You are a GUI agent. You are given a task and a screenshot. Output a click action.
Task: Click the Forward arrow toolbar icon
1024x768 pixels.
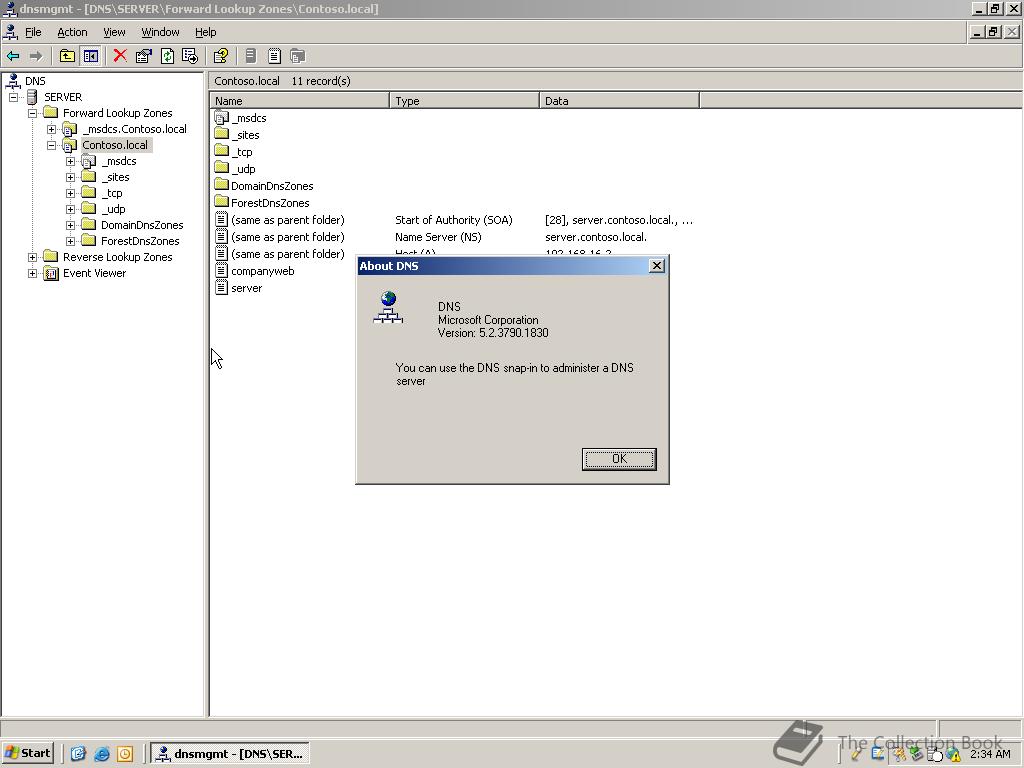pyautogui.click(x=36, y=56)
